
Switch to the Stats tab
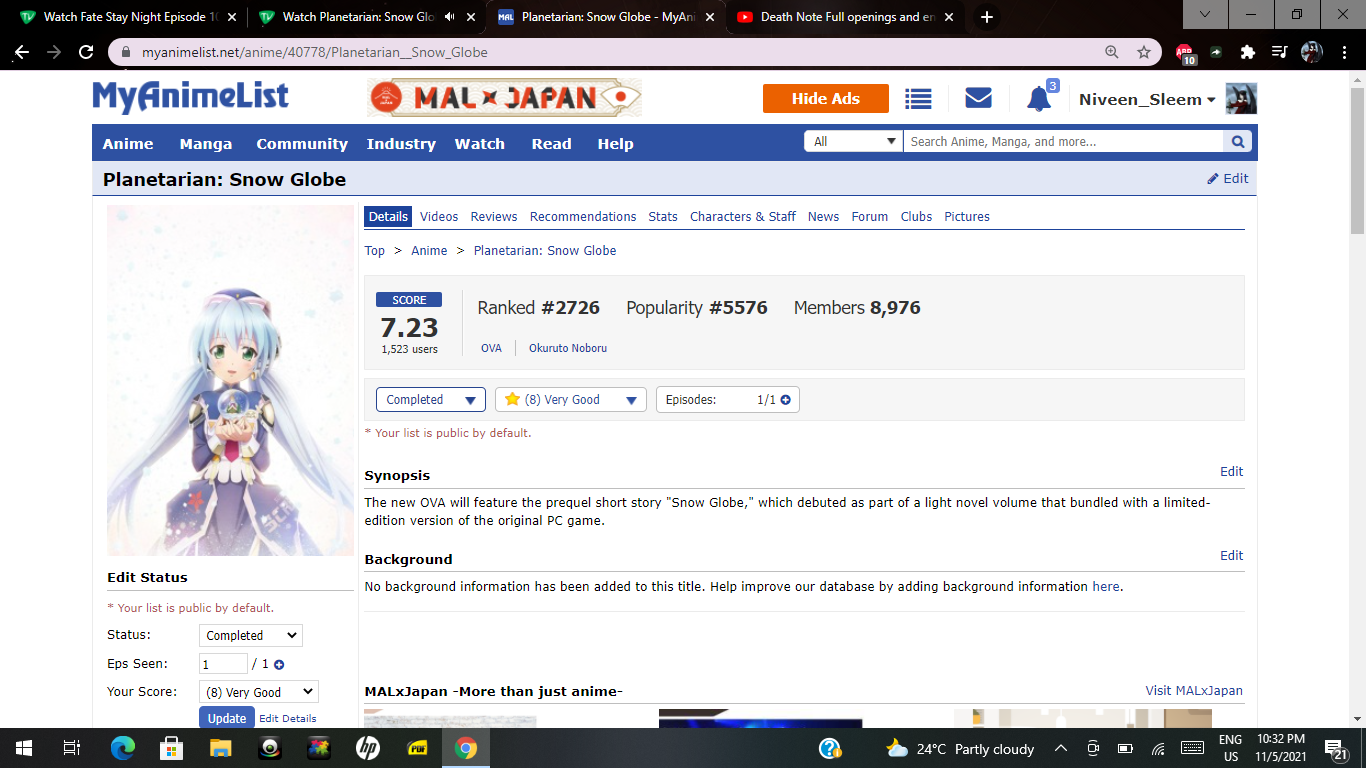coord(663,217)
